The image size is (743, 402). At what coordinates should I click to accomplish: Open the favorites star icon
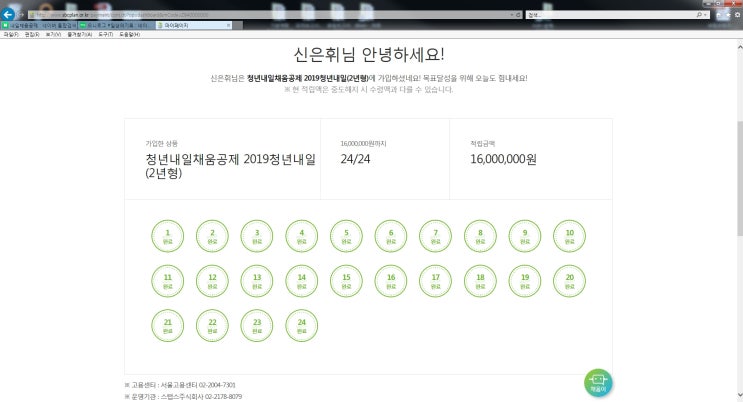(728, 15)
